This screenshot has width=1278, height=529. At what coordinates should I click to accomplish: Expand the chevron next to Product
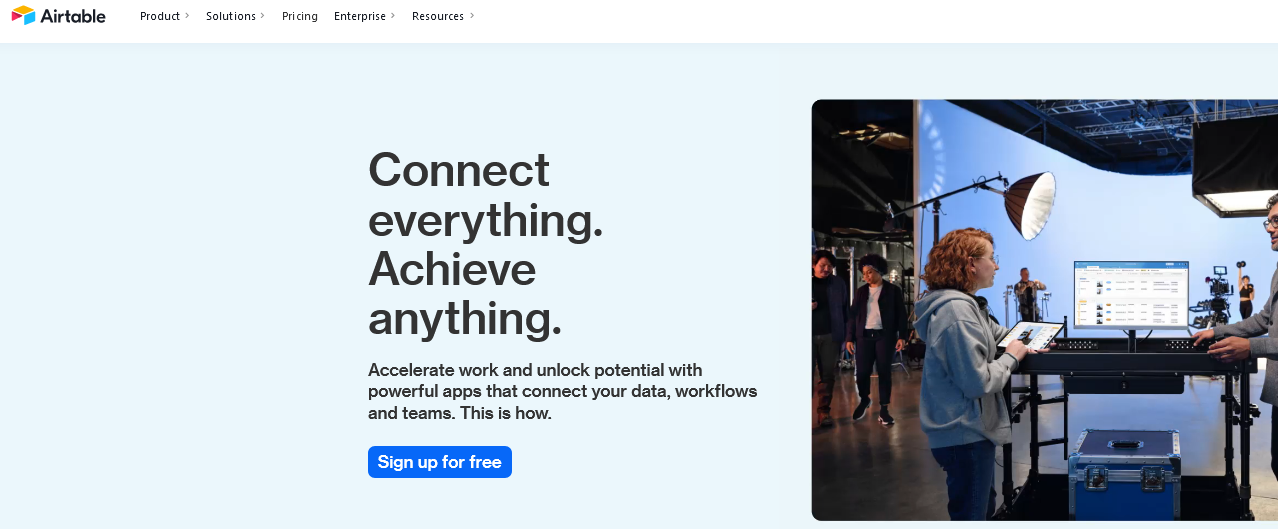click(187, 16)
